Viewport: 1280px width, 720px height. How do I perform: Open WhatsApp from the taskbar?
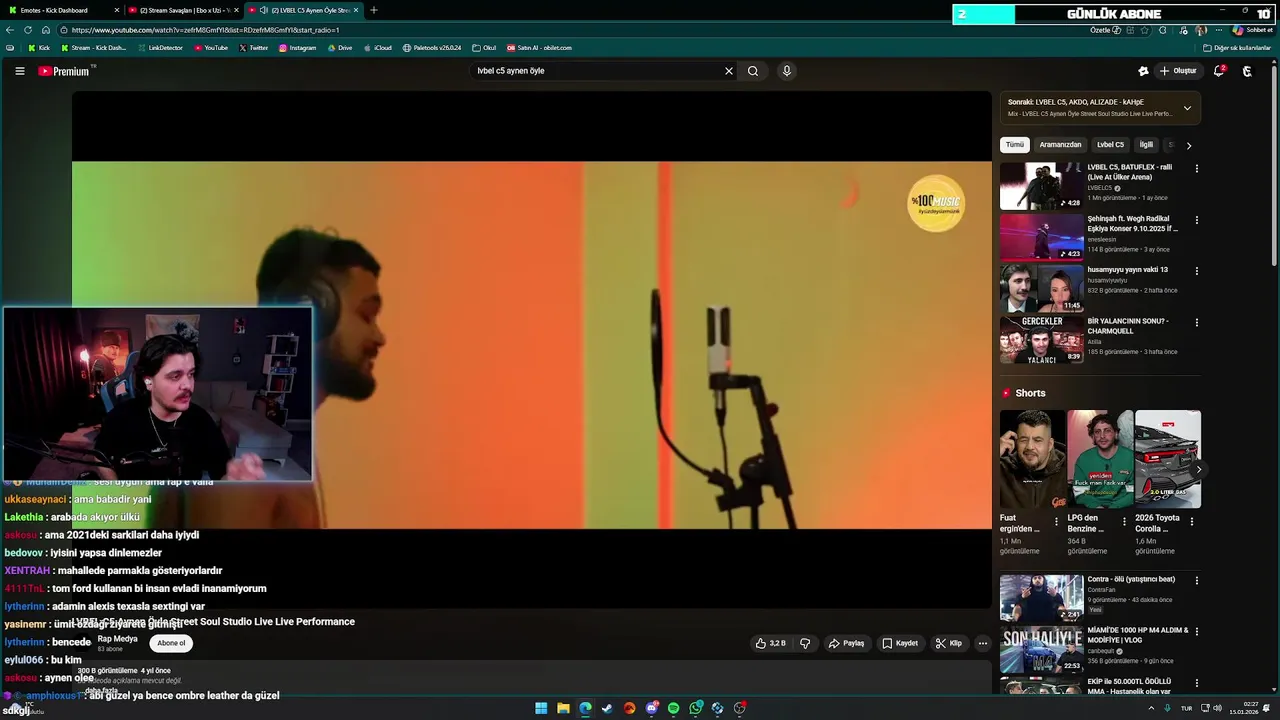695,708
